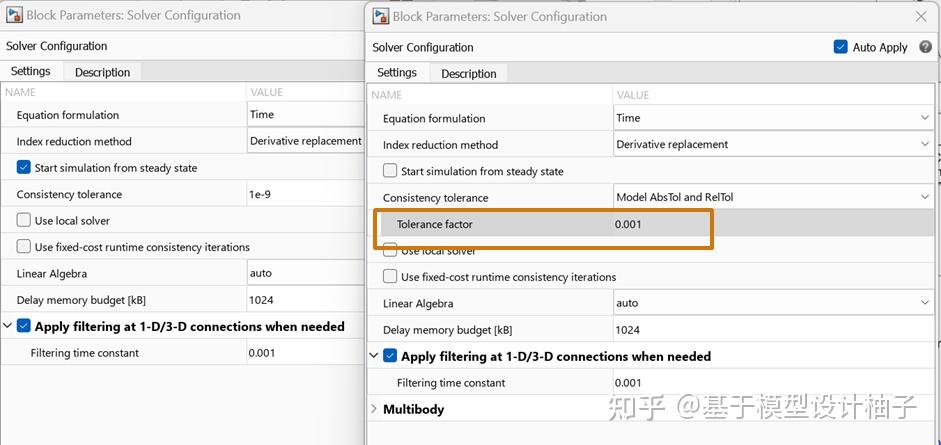This screenshot has height=445, width=941.
Task: Edit Filtering time constant 0.001 in left window
Action: click(x=305, y=353)
